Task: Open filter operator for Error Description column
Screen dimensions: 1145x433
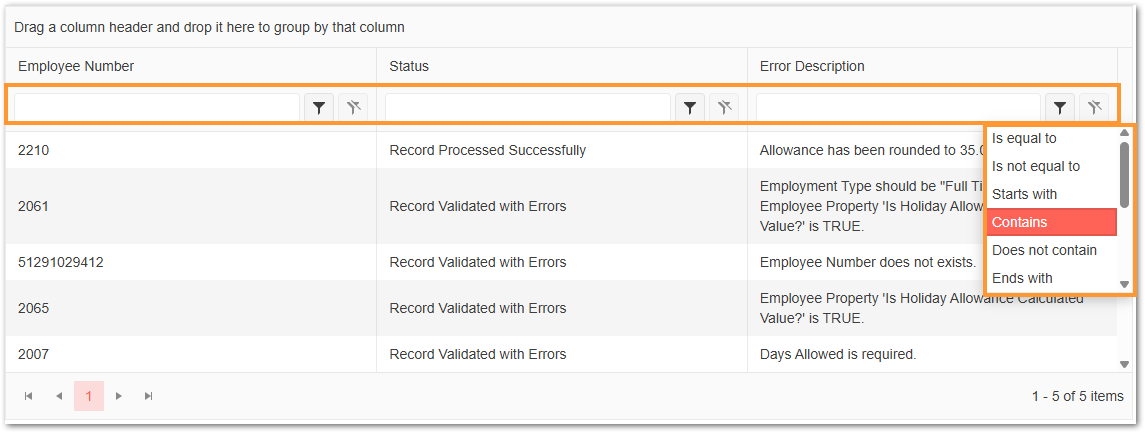Action: point(1060,107)
